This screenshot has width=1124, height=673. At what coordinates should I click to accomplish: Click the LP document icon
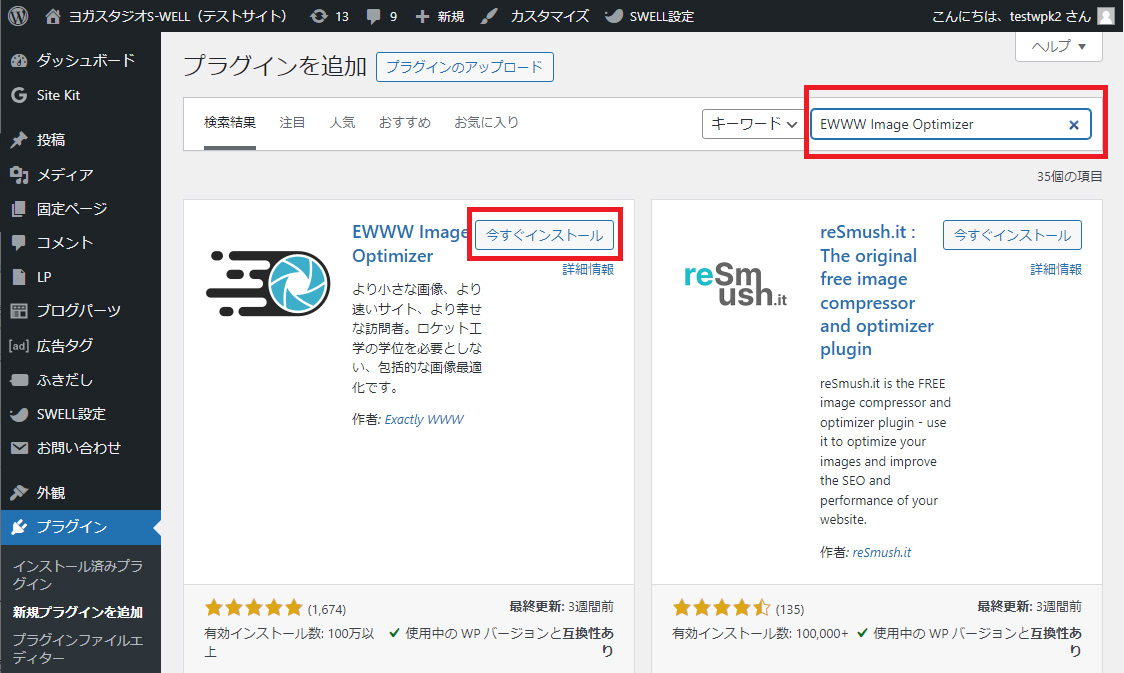19,277
